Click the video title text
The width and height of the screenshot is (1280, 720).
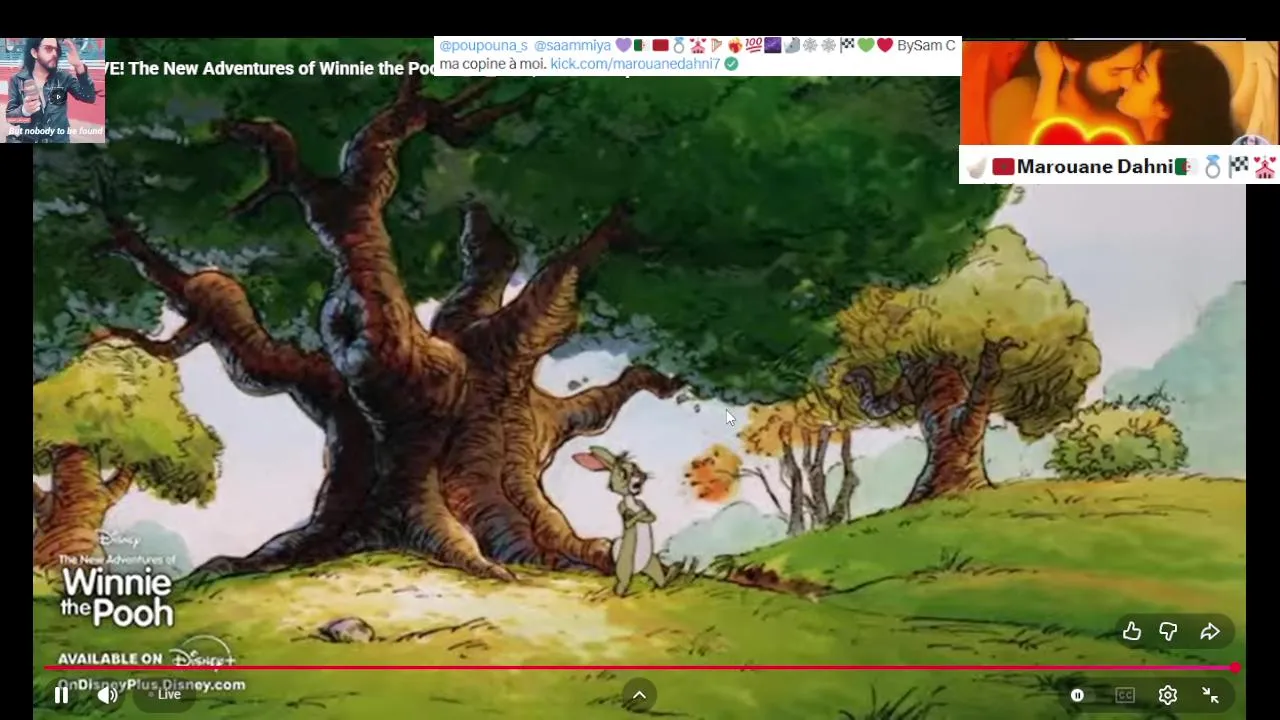pos(270,68)
